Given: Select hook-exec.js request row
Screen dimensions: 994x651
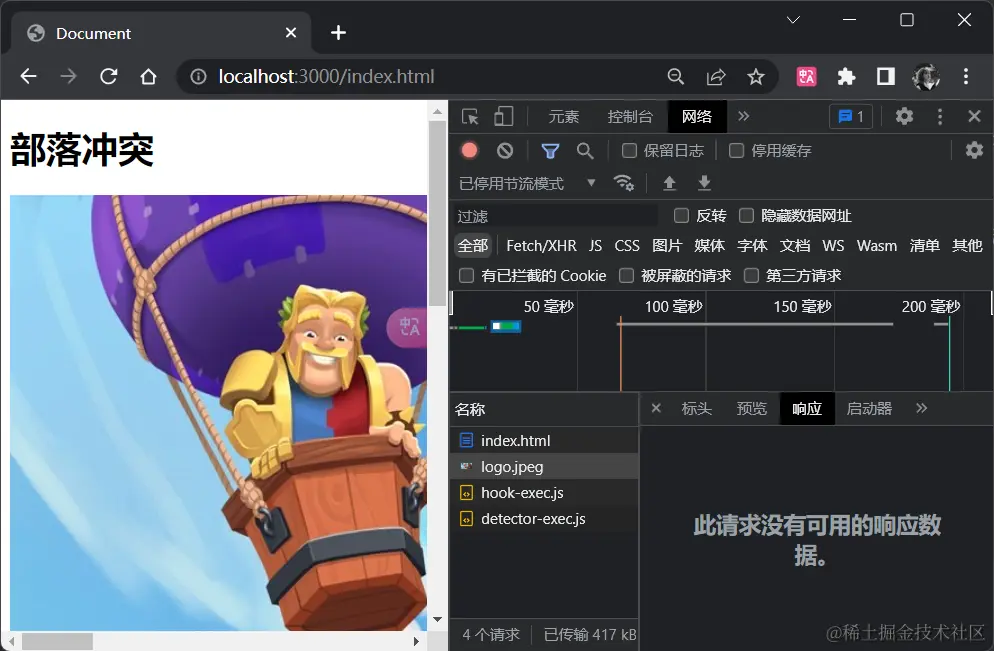Looking at the screenshot, I should pyautogui.click(x=544, y=493).
